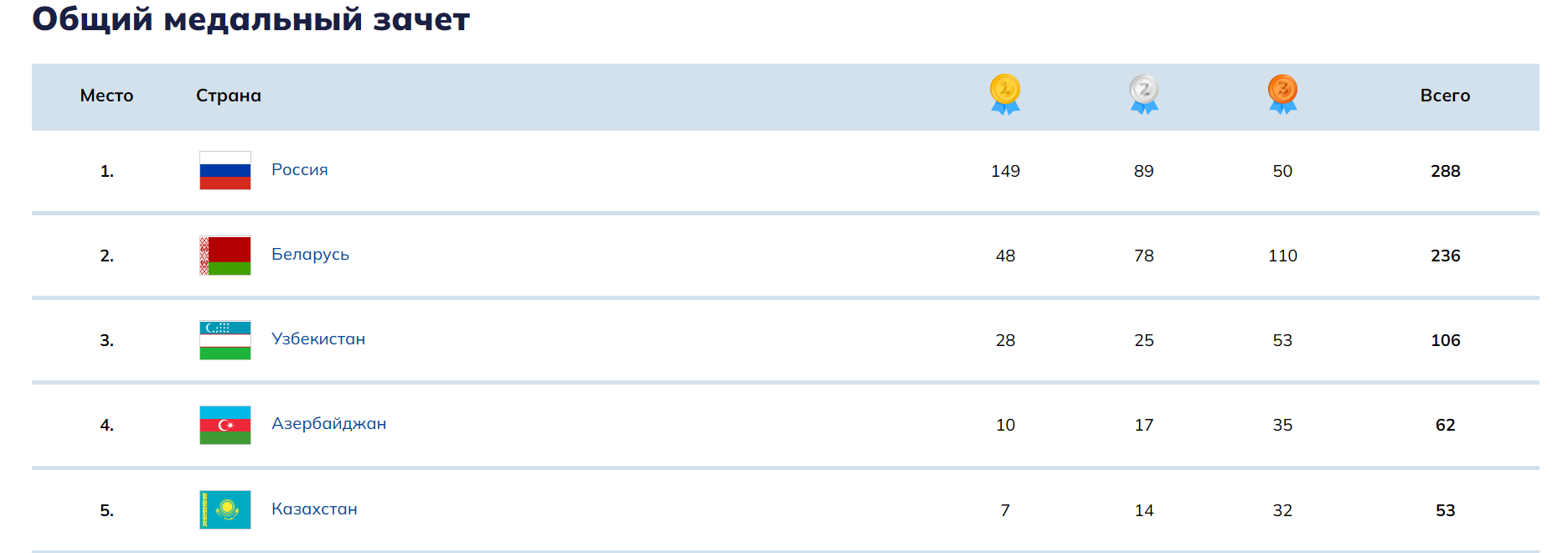
Task: Click the Страна column header
Action: (229, 96)
